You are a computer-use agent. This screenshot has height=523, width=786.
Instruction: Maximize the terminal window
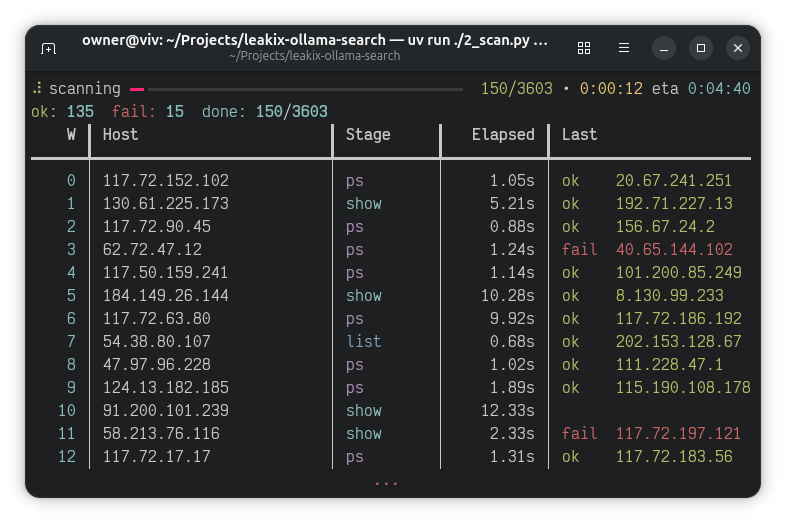pyautogui.click(x=701, y=48)
